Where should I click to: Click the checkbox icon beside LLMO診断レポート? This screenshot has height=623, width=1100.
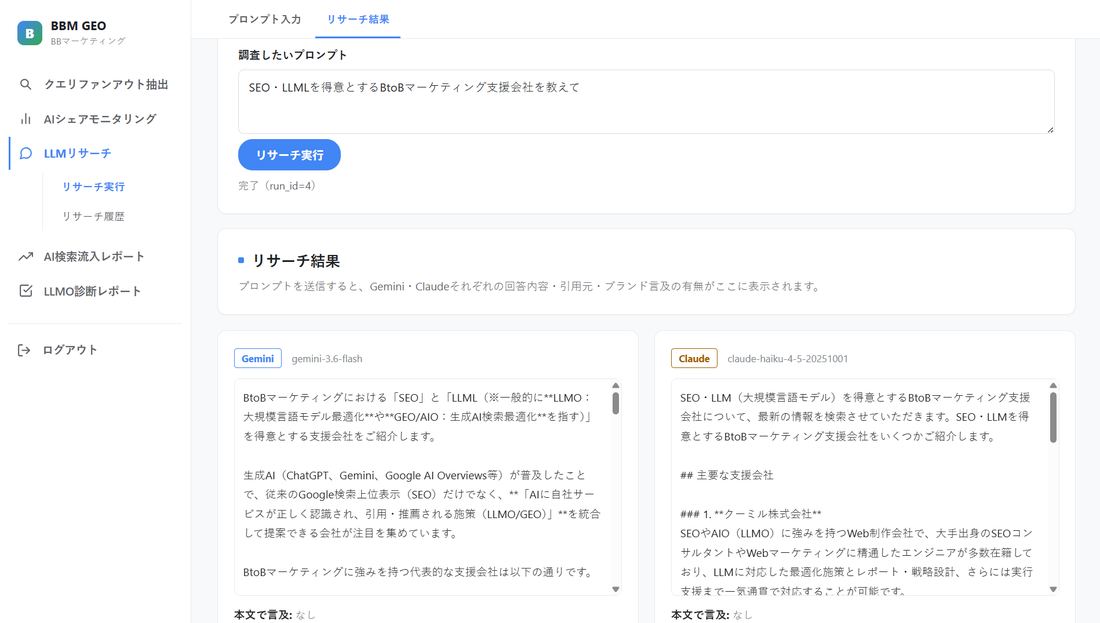click(x=25, y=290)
